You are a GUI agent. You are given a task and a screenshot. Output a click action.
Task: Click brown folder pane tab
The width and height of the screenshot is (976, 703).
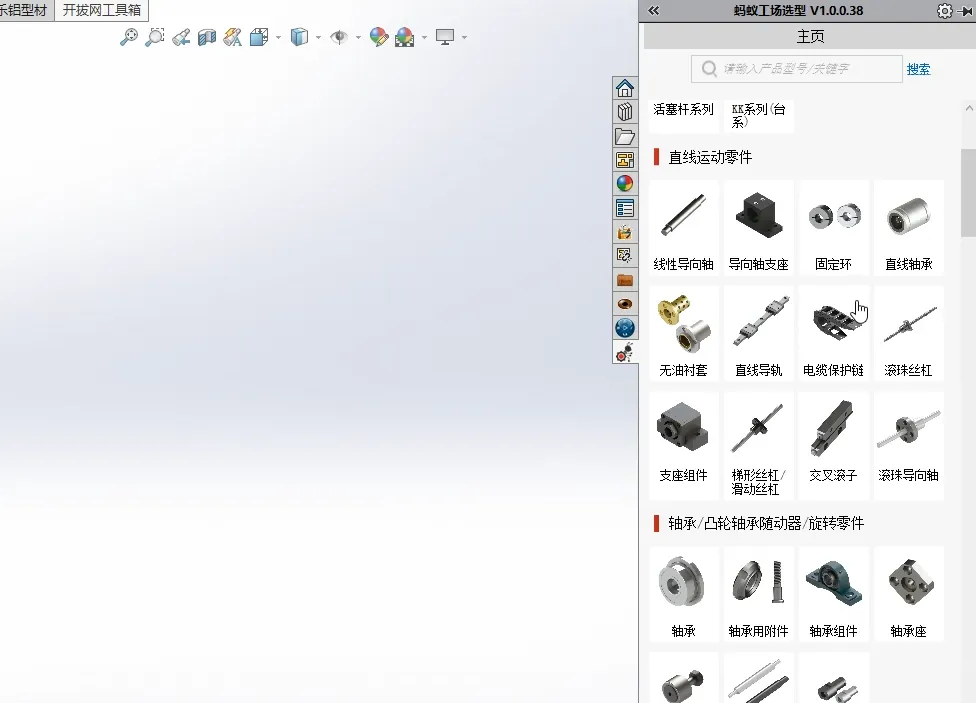tap(625, 280)
